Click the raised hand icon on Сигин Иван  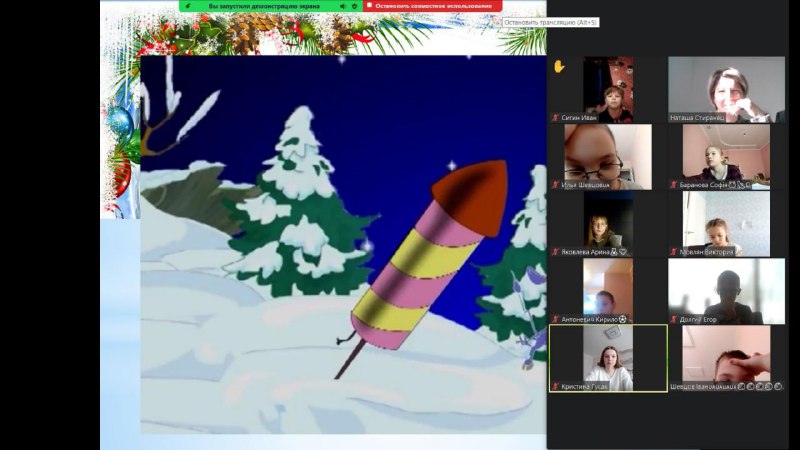coord(559,66)
